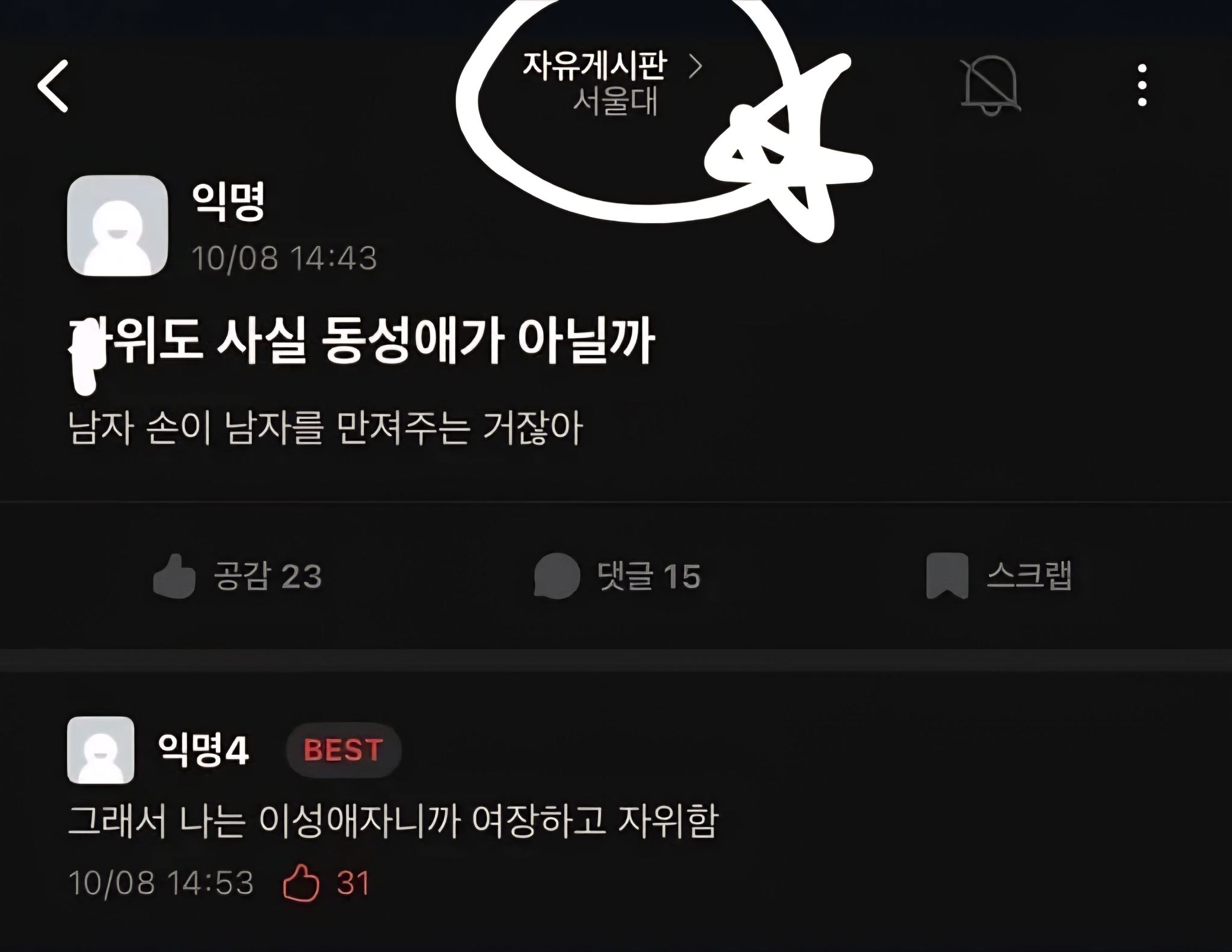Bookmark the post with scrap icon

coord(947,576)
